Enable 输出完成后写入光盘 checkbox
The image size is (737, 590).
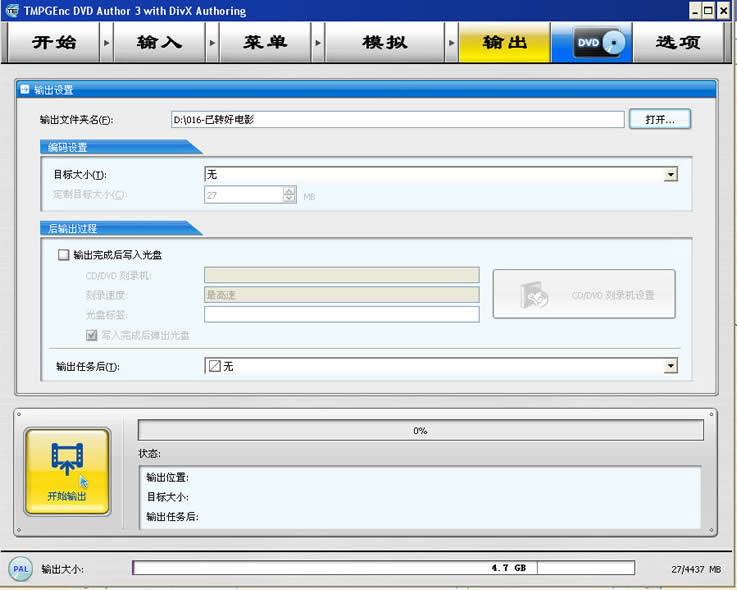(x=63, y=255)
